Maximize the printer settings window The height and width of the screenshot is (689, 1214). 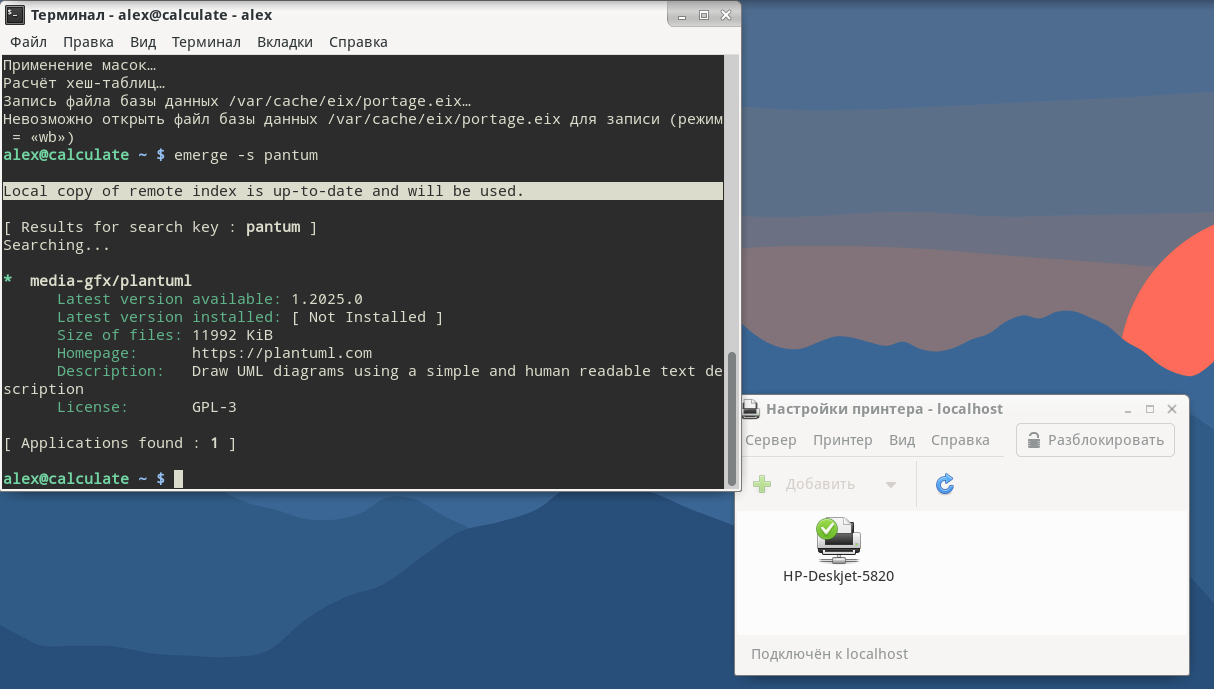point(1150,409)
